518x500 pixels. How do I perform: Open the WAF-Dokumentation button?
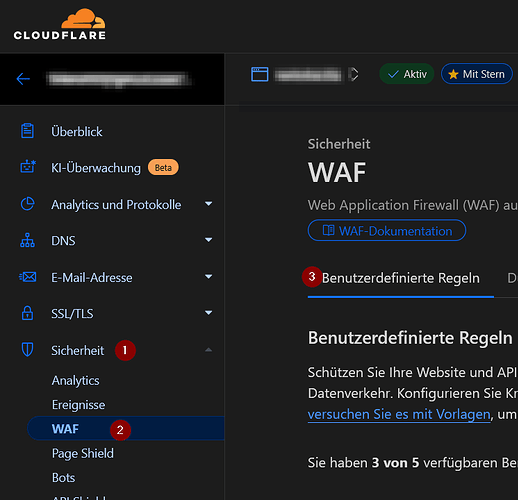pyautogui.click(x=387, y=230)
